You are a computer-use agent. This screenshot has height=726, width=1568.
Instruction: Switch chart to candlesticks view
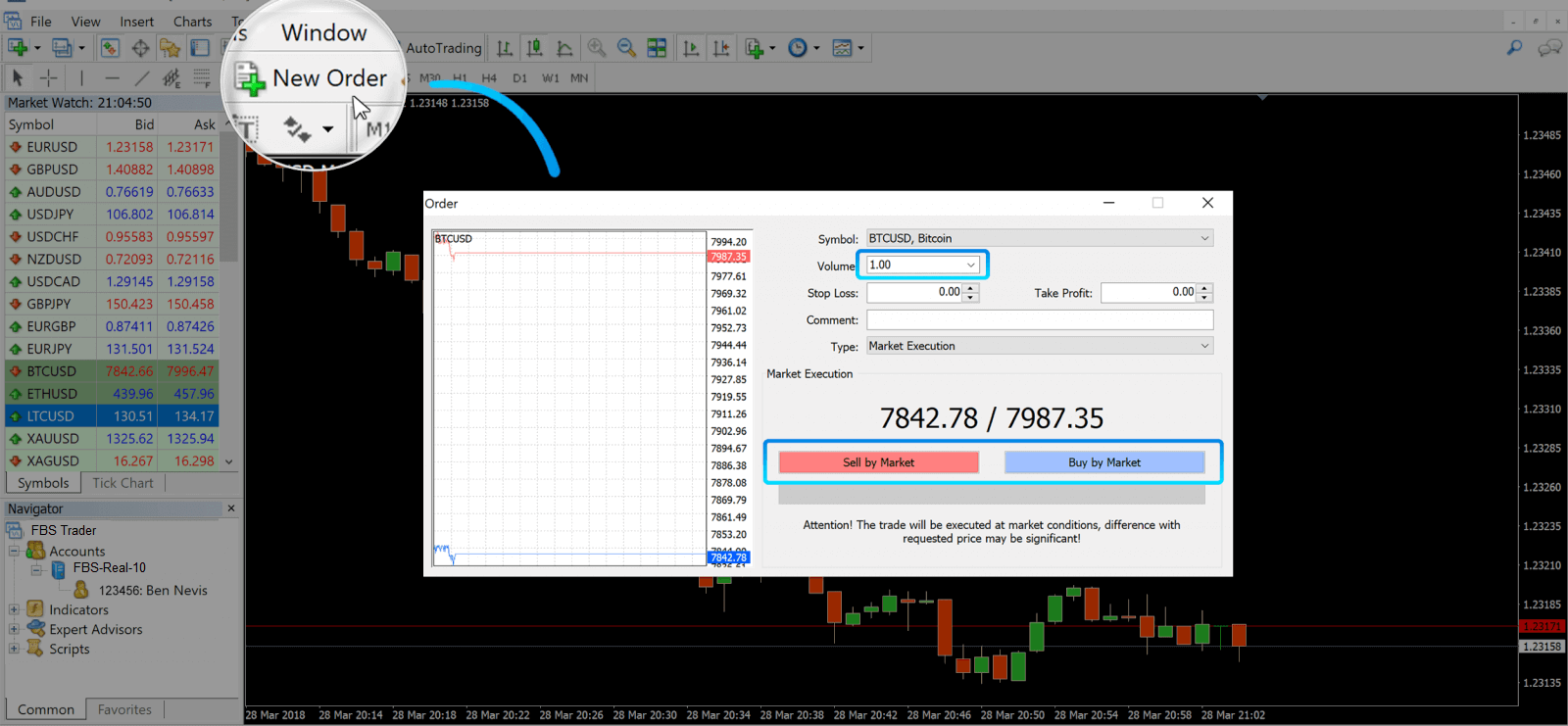534,48
